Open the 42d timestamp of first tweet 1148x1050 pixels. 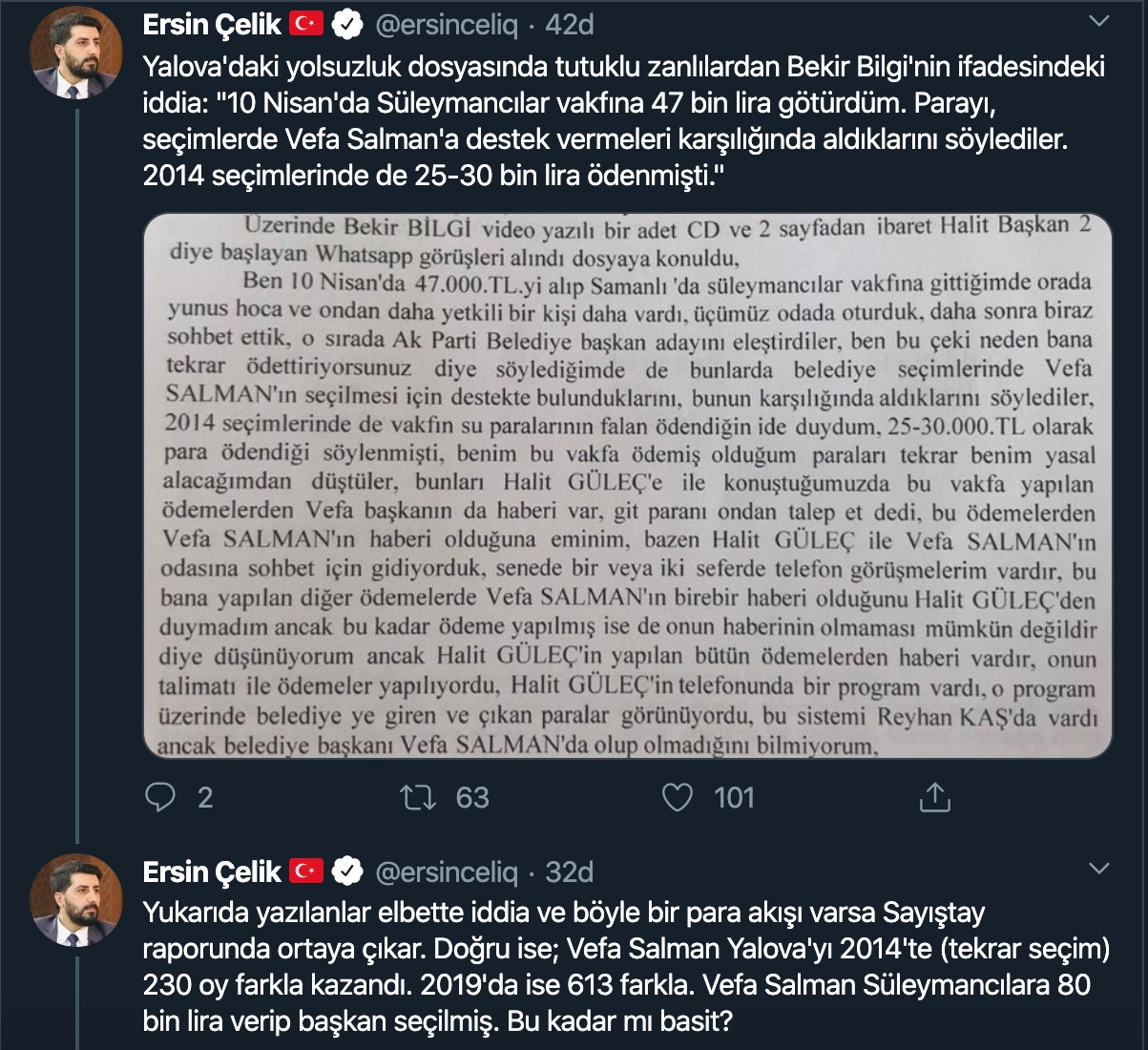(x=569, y=24)
